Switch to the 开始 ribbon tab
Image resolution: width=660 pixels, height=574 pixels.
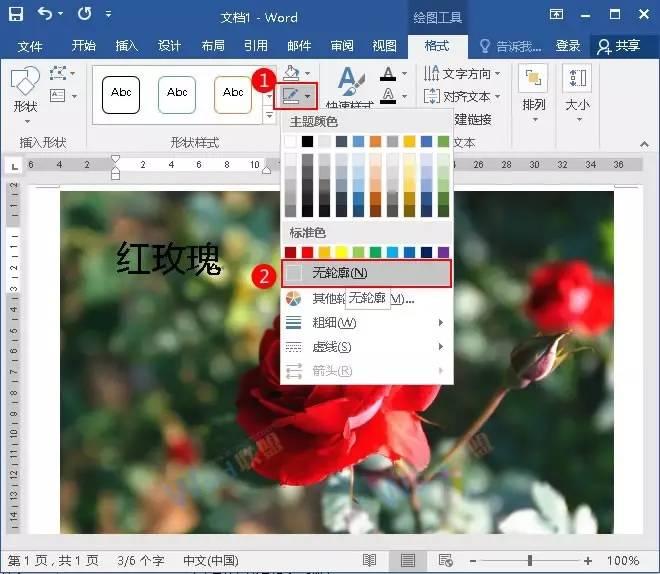tap(83, 45)
